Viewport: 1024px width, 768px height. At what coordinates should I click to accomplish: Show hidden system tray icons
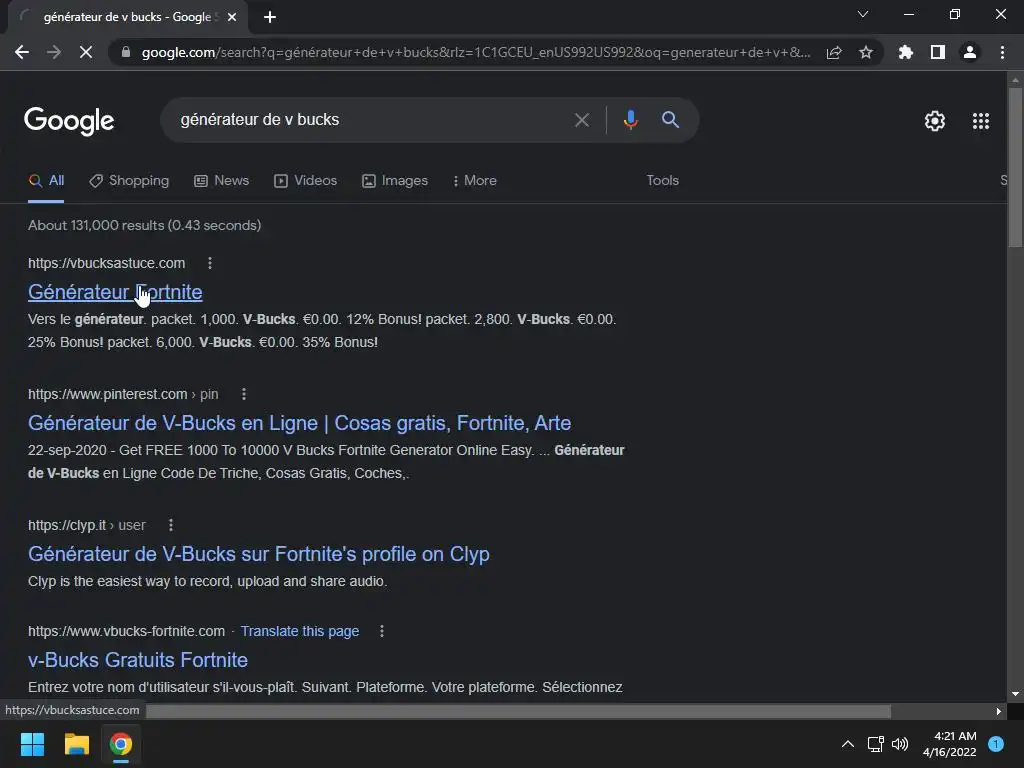point(848,744)
